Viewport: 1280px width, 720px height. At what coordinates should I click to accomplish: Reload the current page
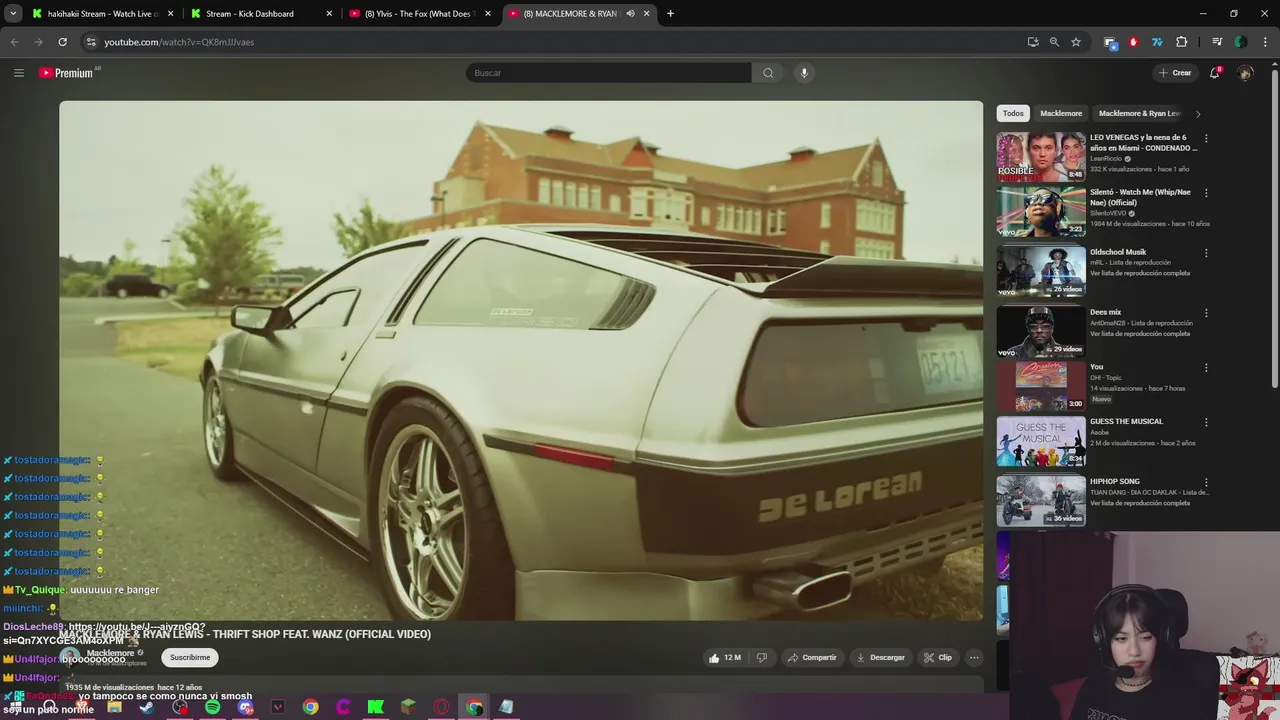tap(62, 42)
